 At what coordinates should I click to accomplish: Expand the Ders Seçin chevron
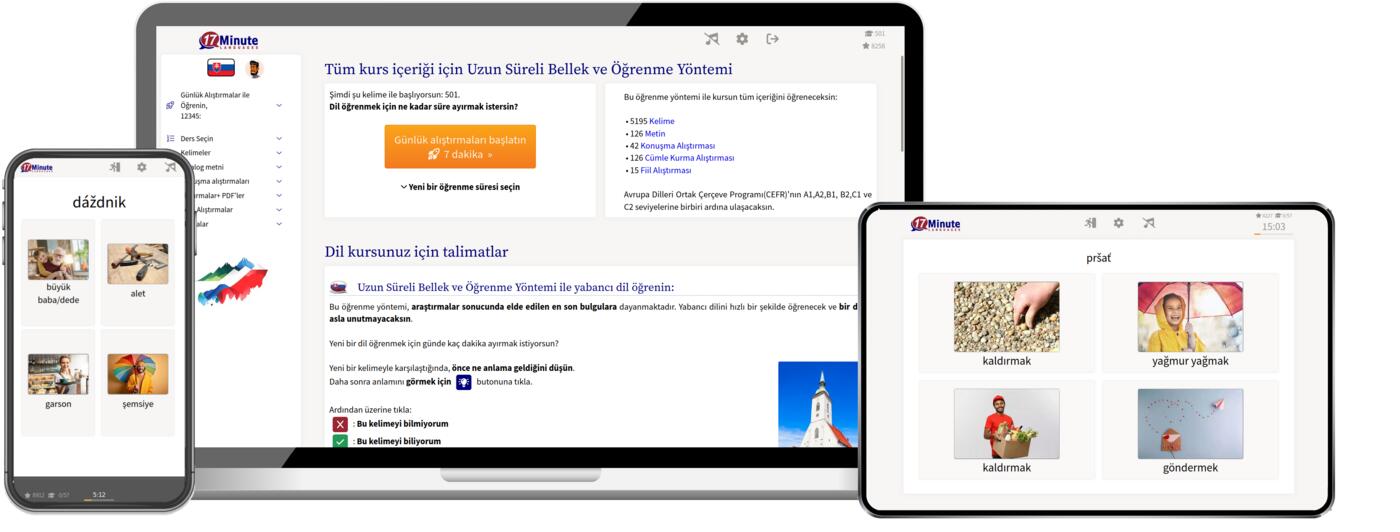click(x=279, y=139)
